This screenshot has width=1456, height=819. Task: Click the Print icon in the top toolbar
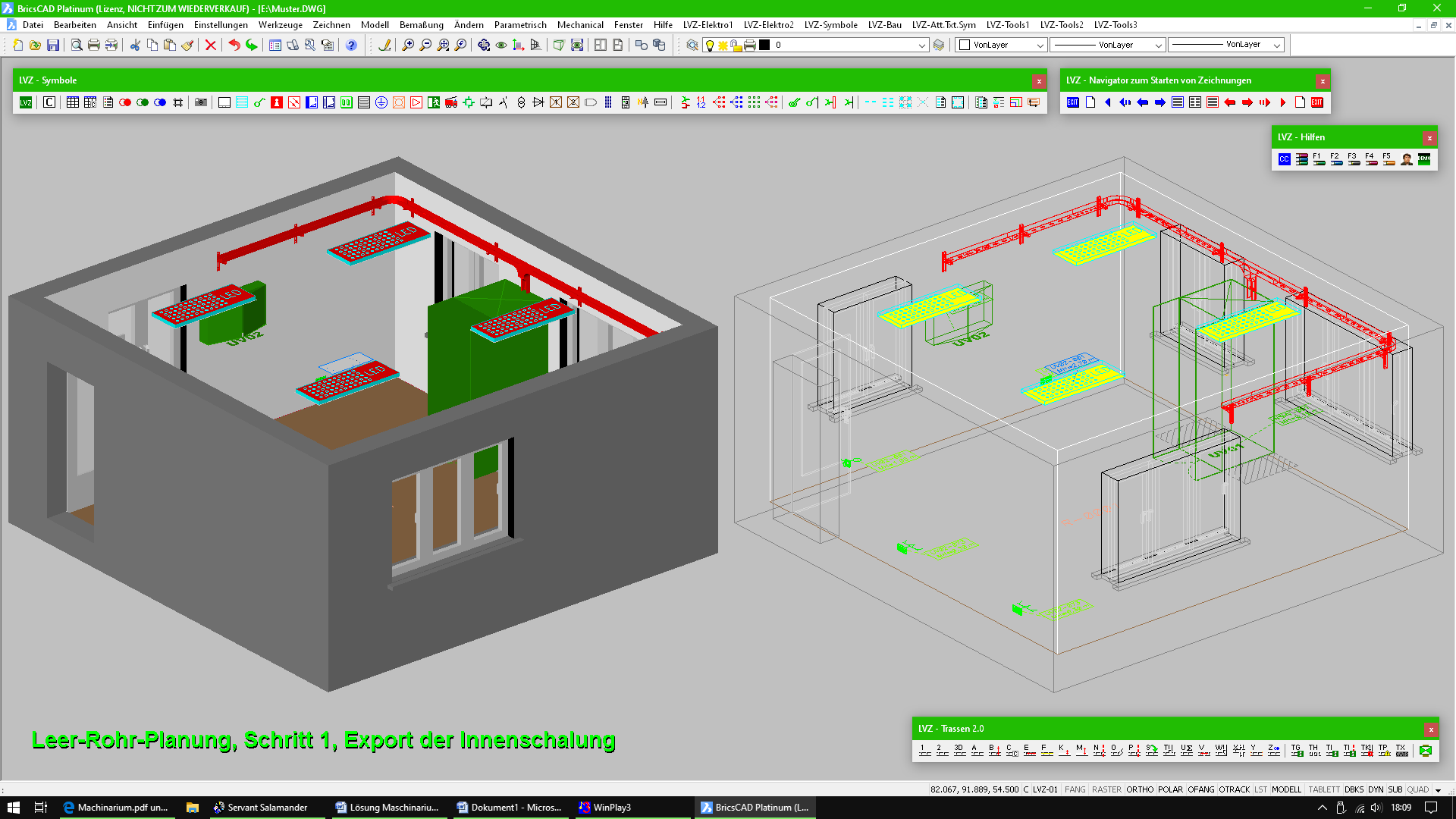click(94, 45)
